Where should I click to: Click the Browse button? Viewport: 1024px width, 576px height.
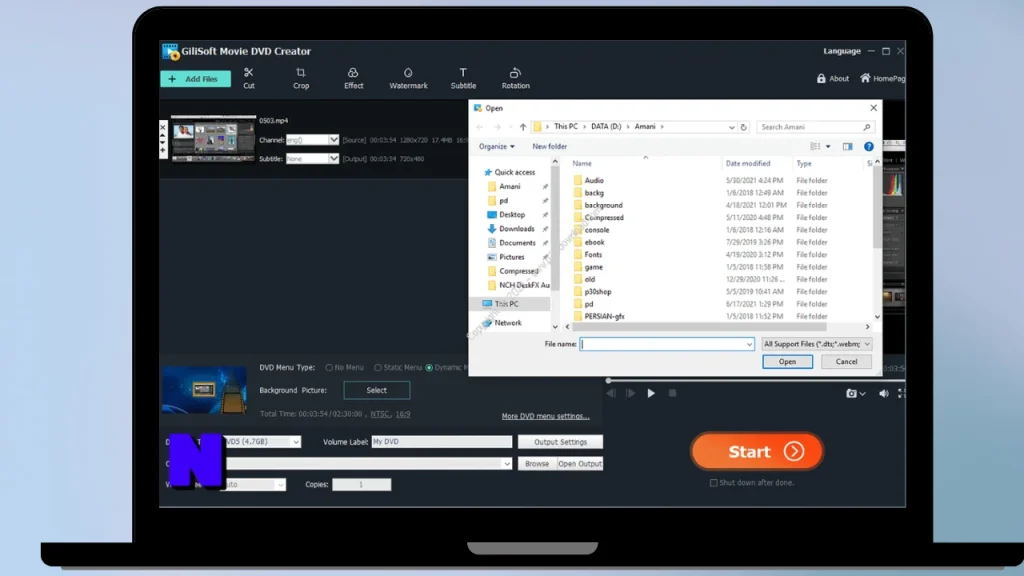537,464
